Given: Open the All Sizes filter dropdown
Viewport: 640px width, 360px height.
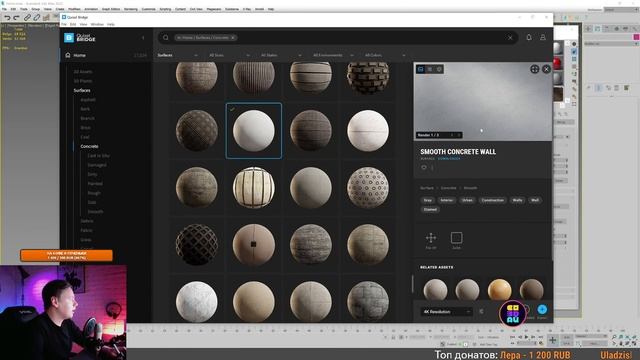Looking at the screenshot, I should pyautogui.click(x=229, y=55).
